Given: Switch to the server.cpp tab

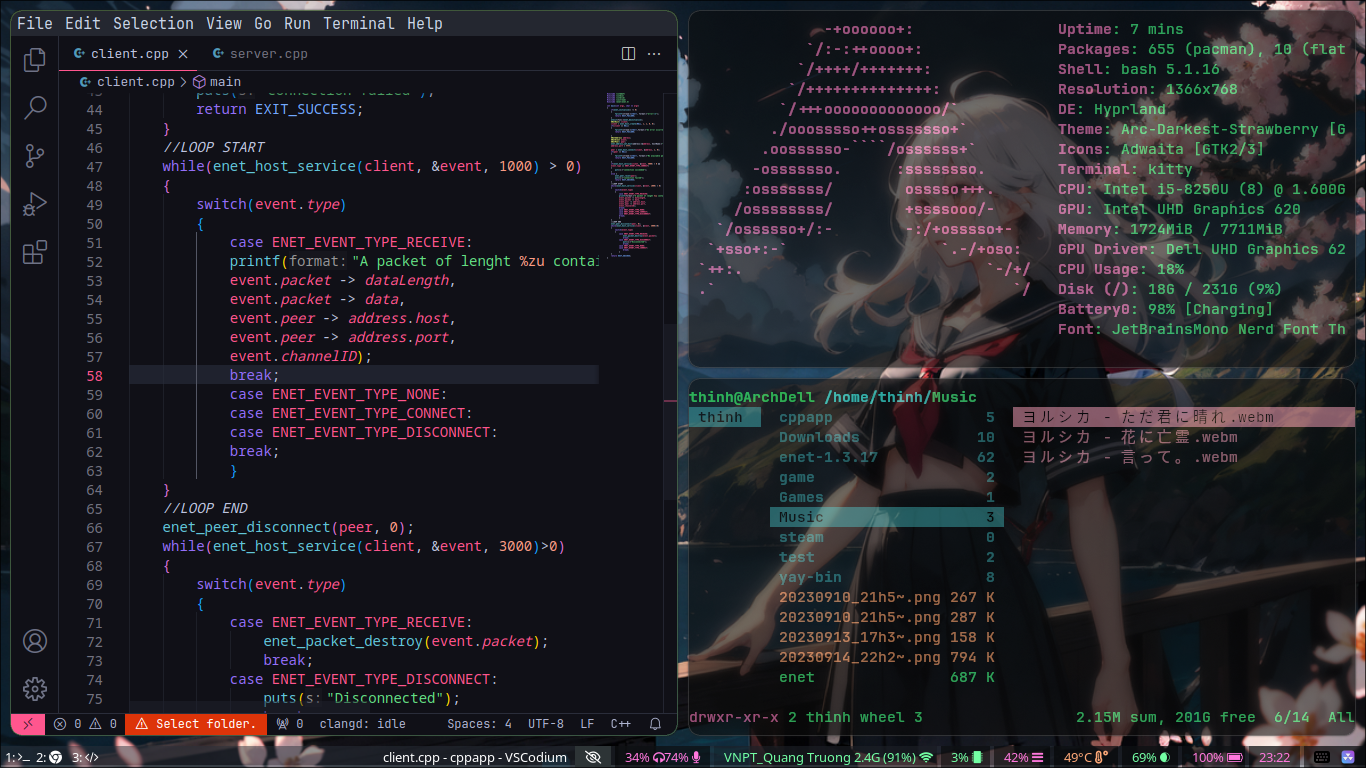Looking at the screenshot, I should click(260, 54).
